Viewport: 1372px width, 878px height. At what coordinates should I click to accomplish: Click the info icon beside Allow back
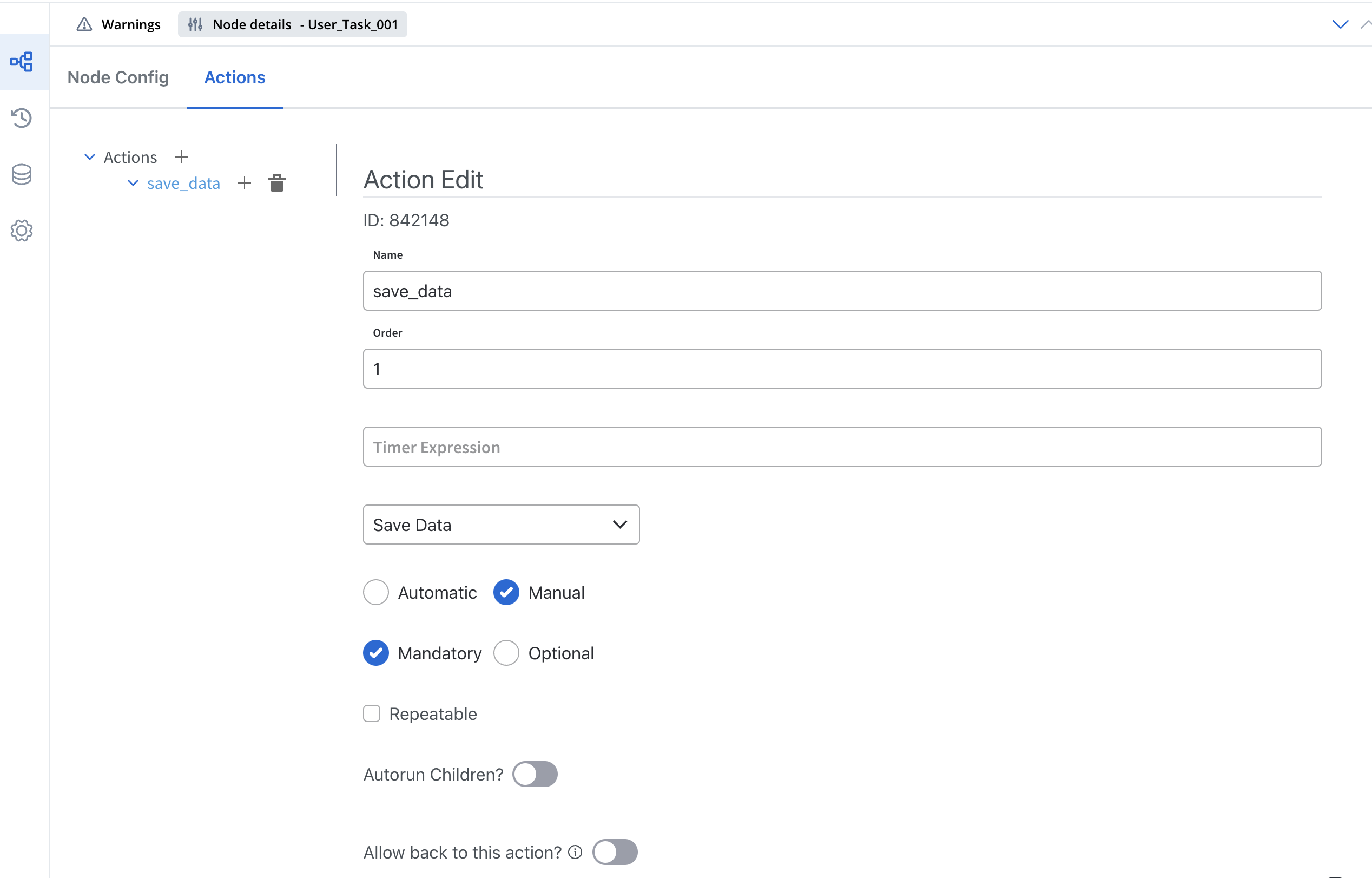click(x=576, y=852)
